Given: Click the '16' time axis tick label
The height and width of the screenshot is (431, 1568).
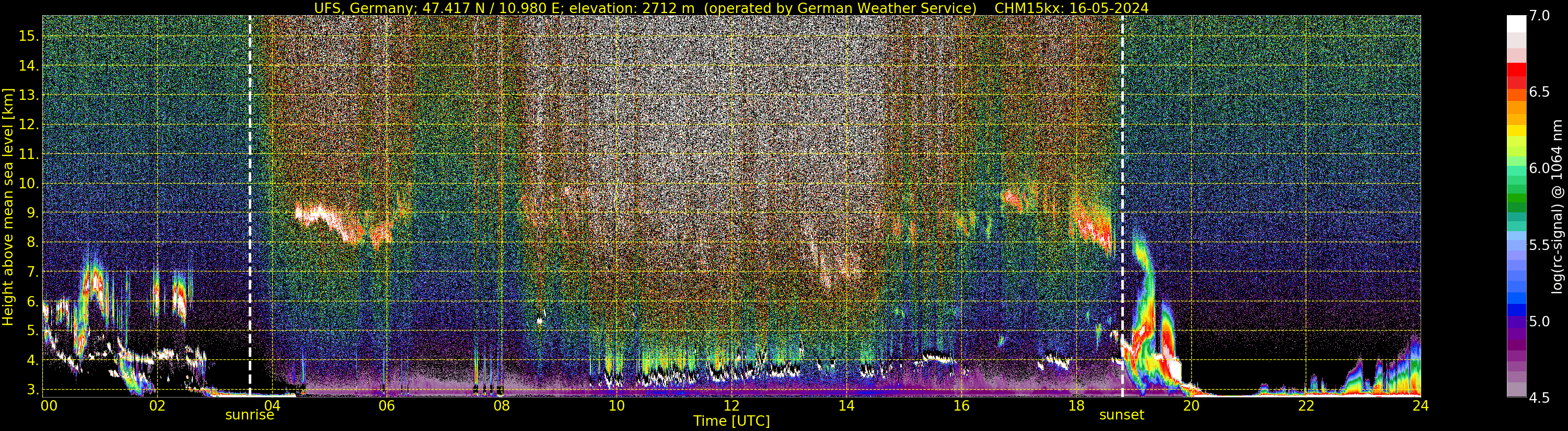Looking at the screenshot, I should click(960, 405).
